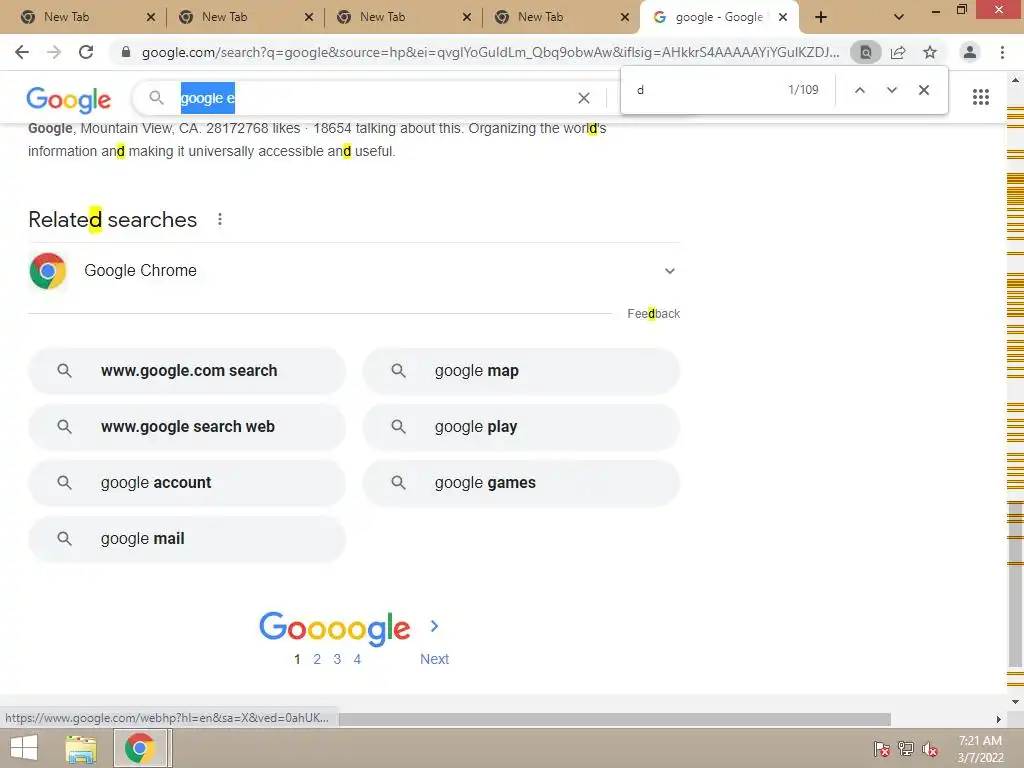This screenshot has height=768, width=1024.
Task: Open the Chrome profile avatar
Action: [x=970, y=52]
